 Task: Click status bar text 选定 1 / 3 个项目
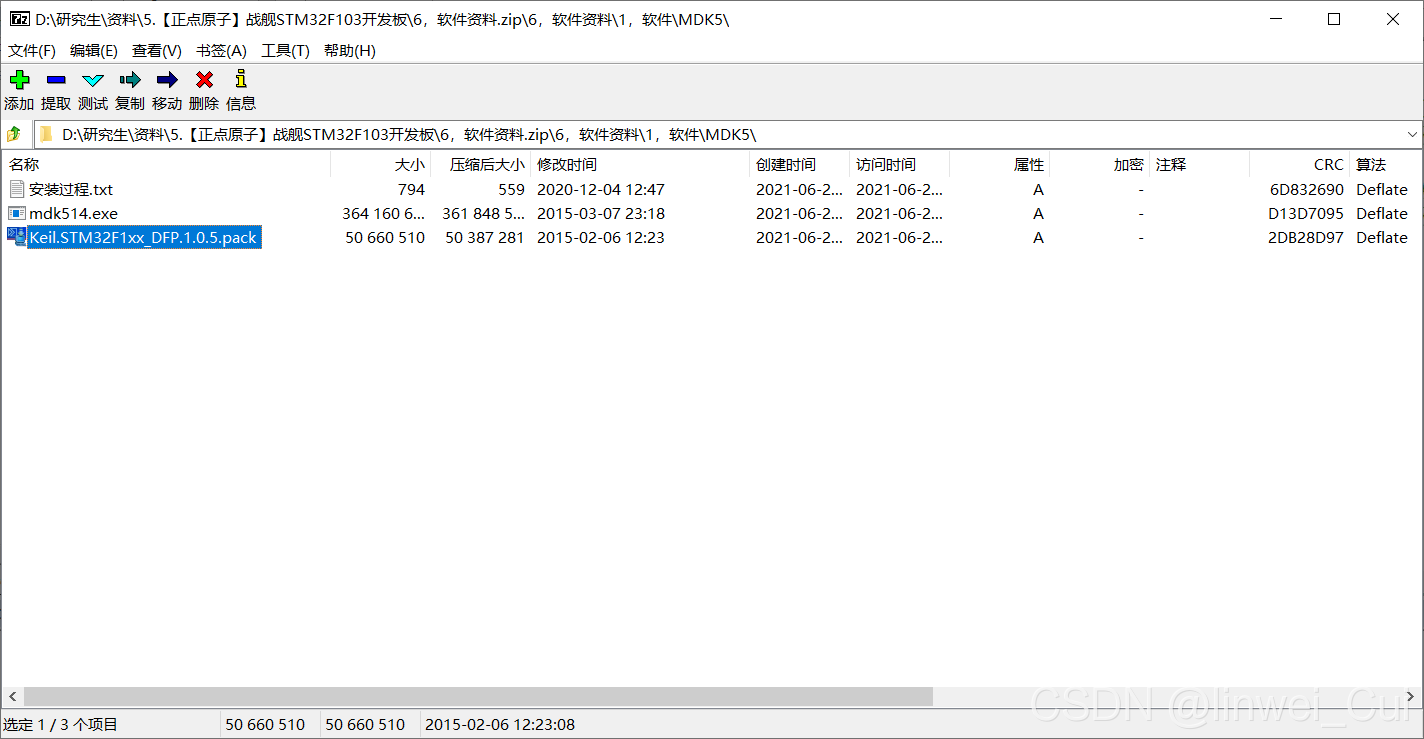(60, 724)
